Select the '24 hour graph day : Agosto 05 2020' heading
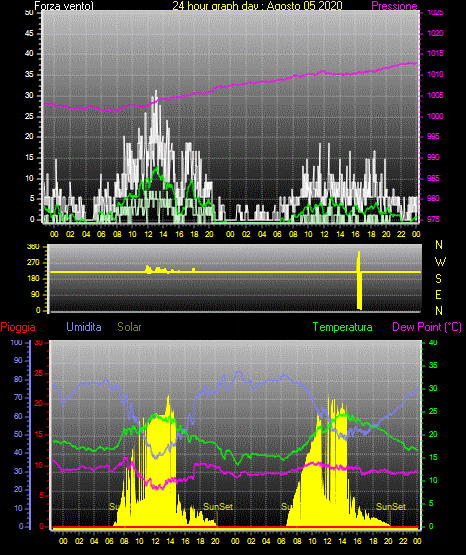 click(x=258, y=6)
